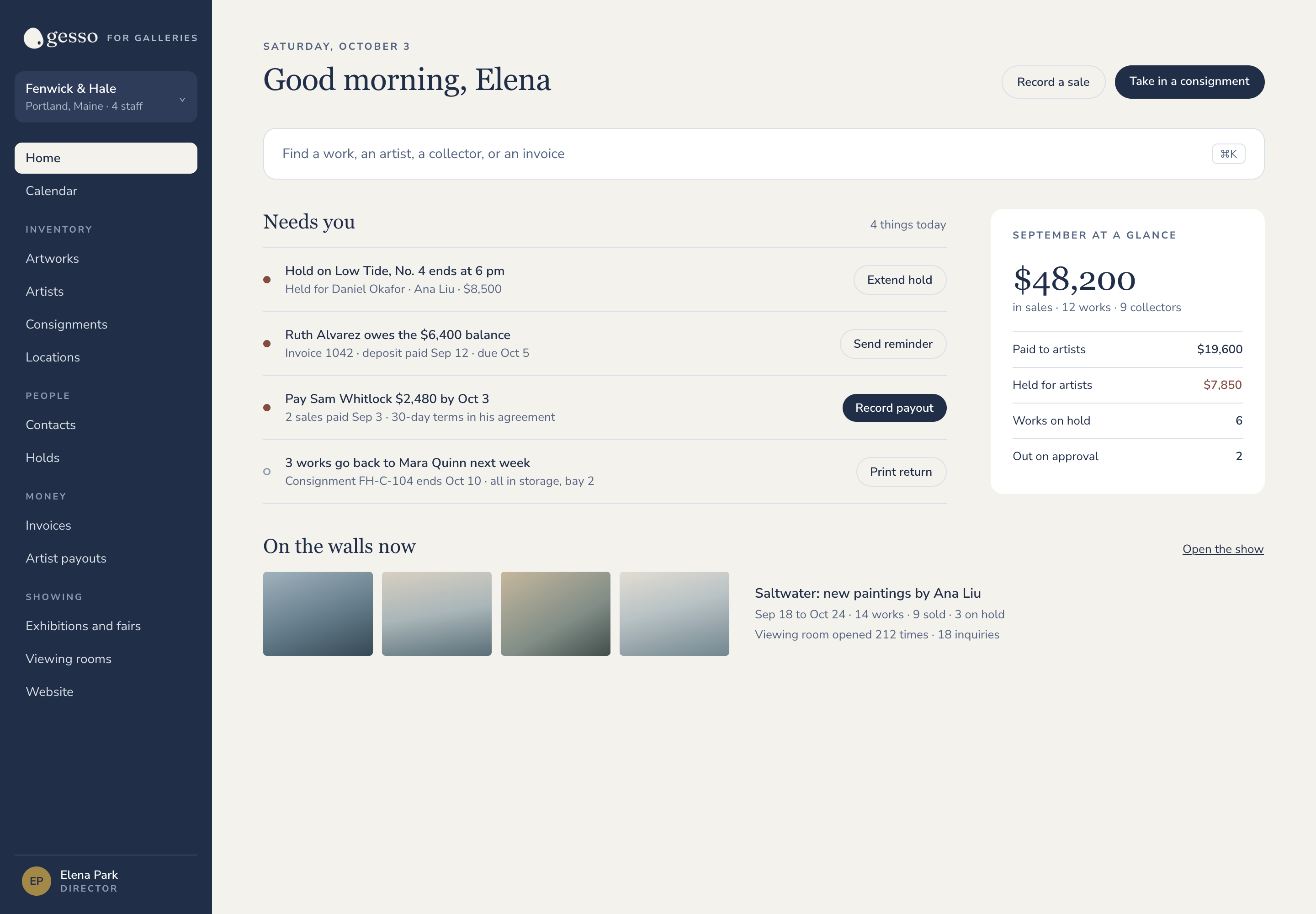Navigate to Consignments
1316x914 pixels.
click(x=106, y=324)
